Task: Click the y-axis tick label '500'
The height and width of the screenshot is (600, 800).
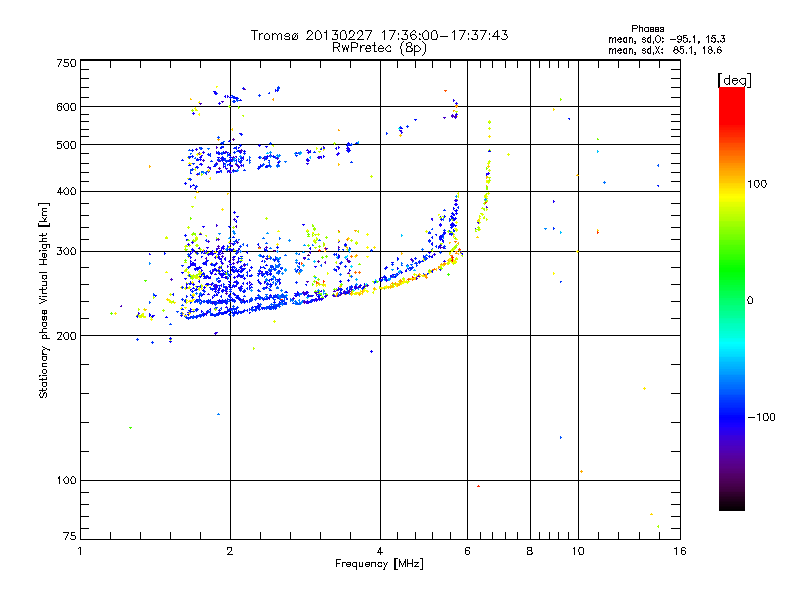Action: click(x=66, y=145)
